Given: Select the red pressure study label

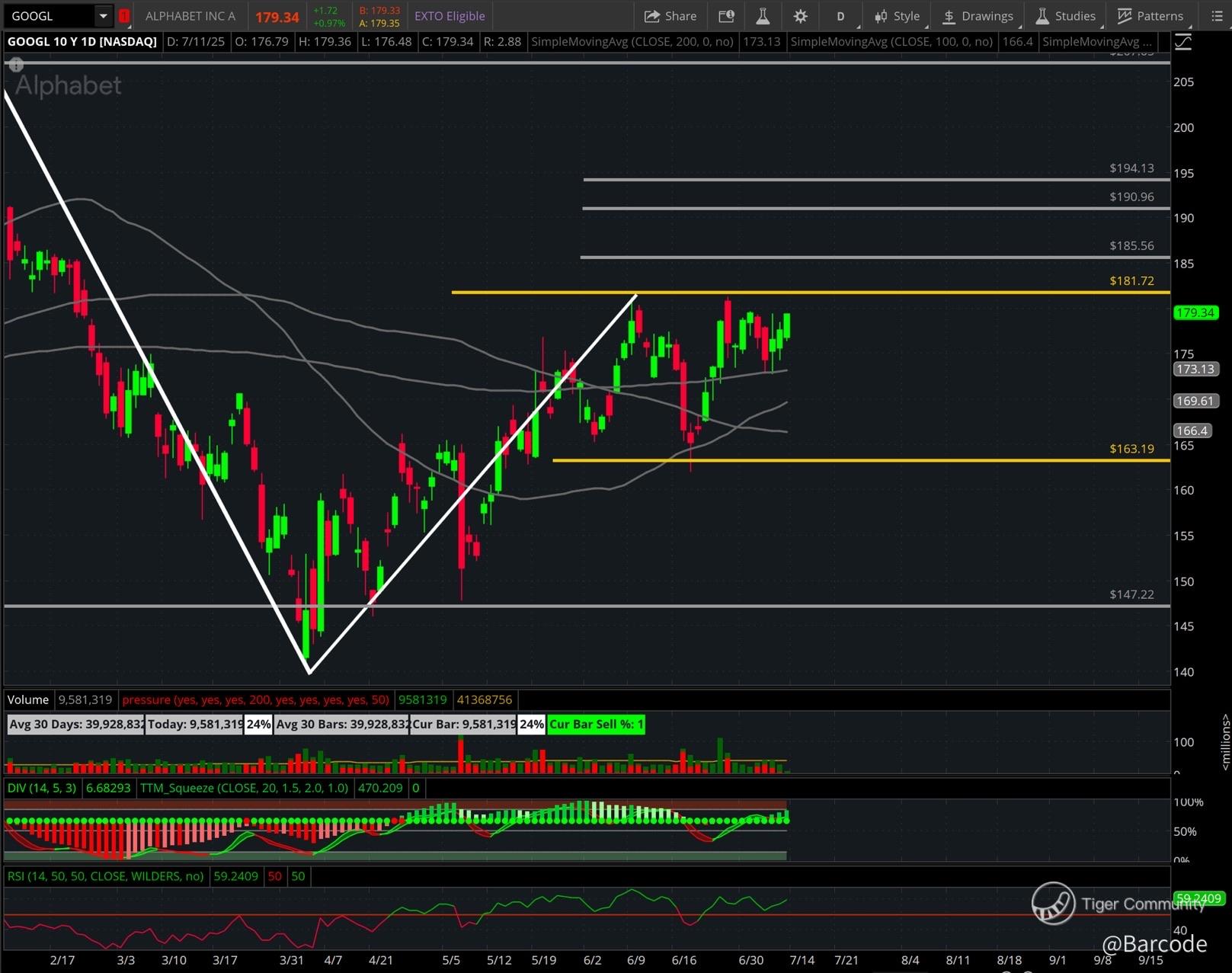Looking at the screenshot, I should pos(255,699).
